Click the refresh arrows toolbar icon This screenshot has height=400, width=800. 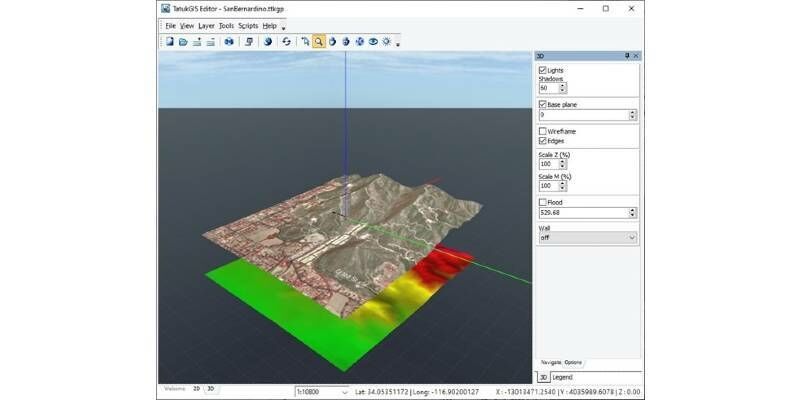[x=287, y=42]
